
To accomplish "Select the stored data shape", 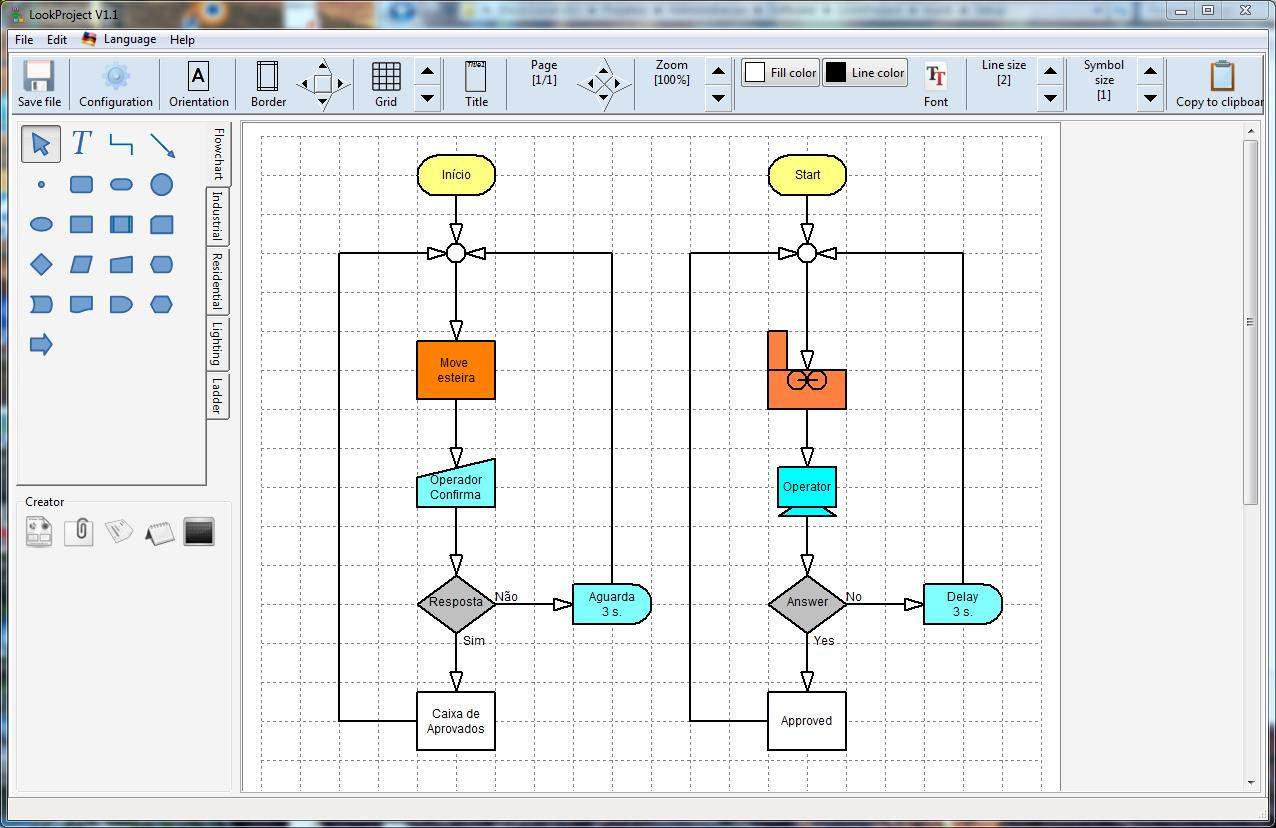I will click(41, 304).
